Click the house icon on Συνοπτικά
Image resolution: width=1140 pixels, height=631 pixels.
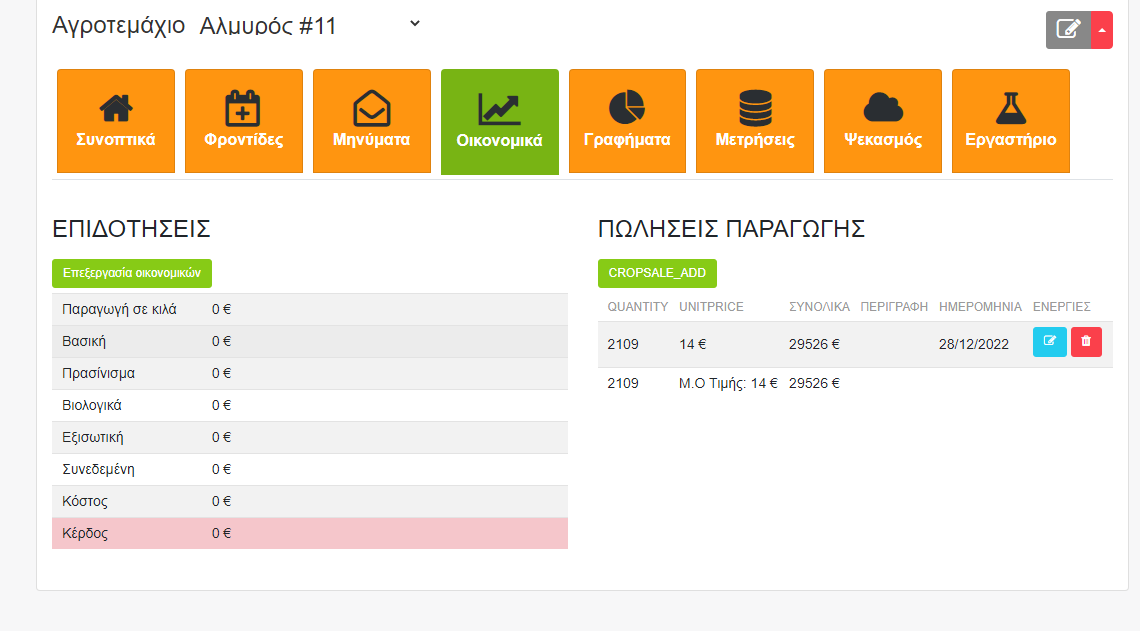tap(116, 107)
